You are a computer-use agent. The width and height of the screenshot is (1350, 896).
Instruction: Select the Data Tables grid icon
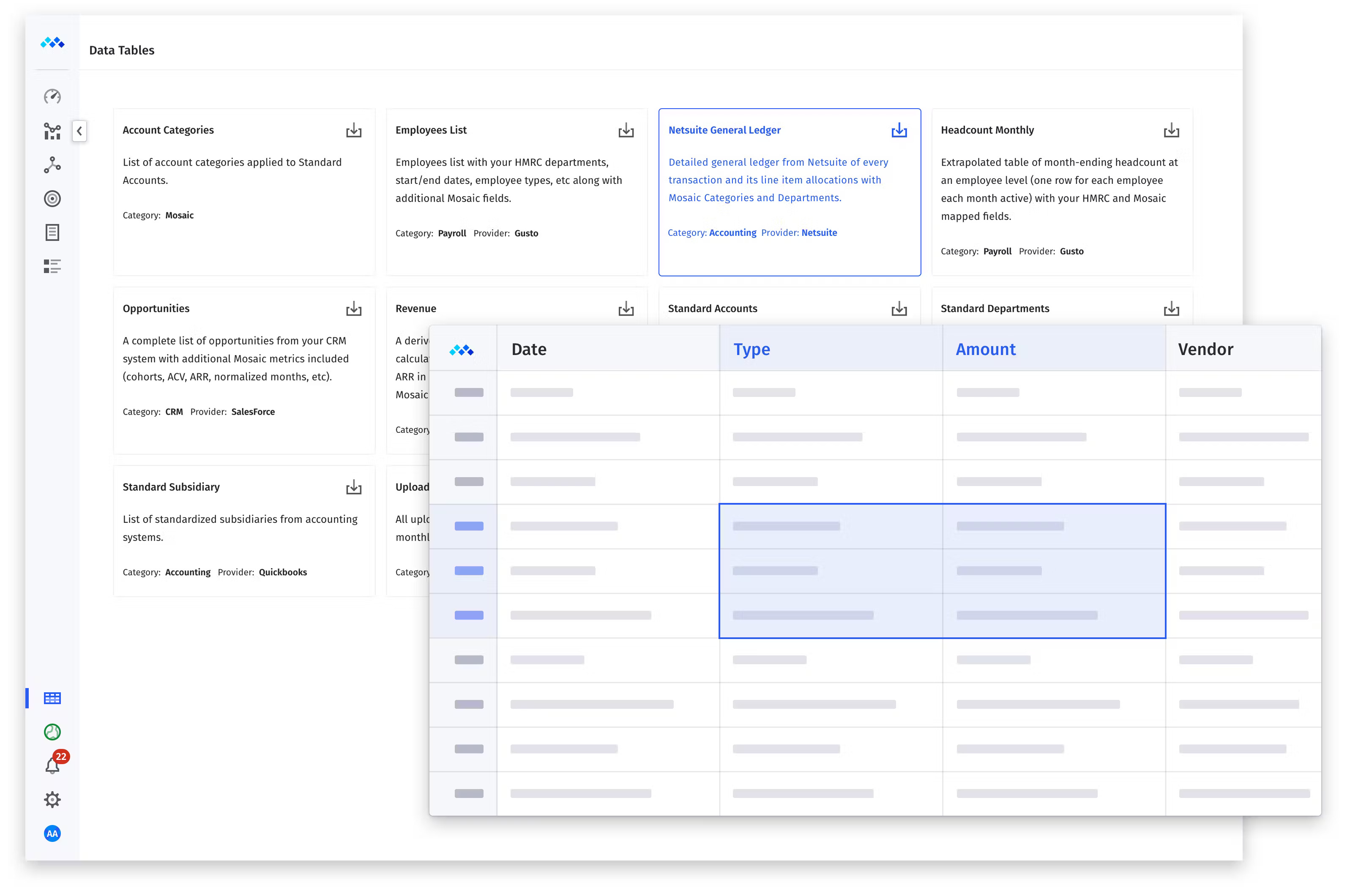52,698
